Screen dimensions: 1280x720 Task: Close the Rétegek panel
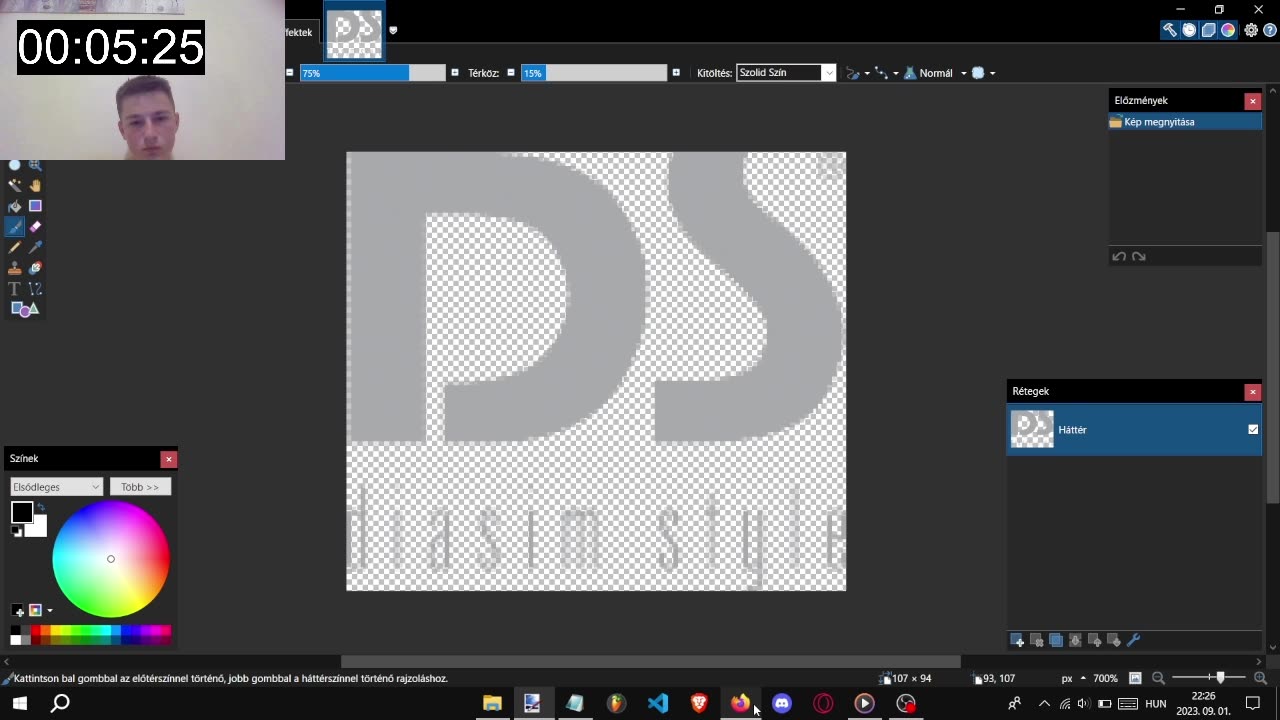tap(1252, 392)
